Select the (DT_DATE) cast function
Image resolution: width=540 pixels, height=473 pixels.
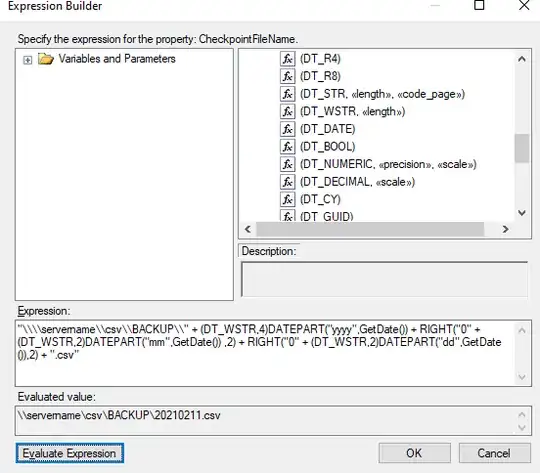point(328,129)
